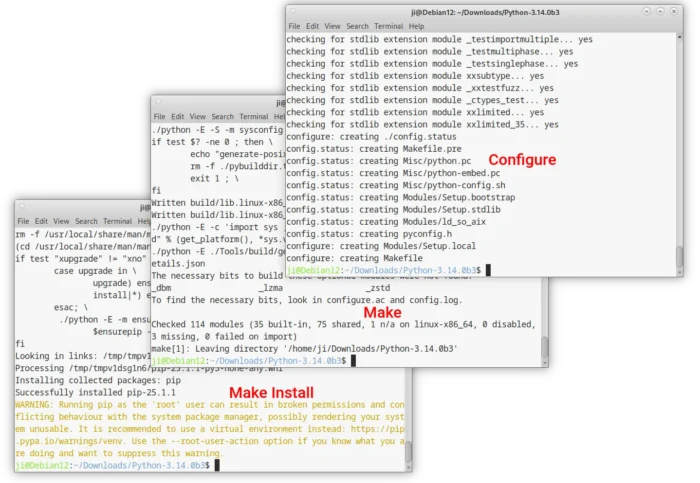Open View menu in the Make terminal window

click(197, 117)
